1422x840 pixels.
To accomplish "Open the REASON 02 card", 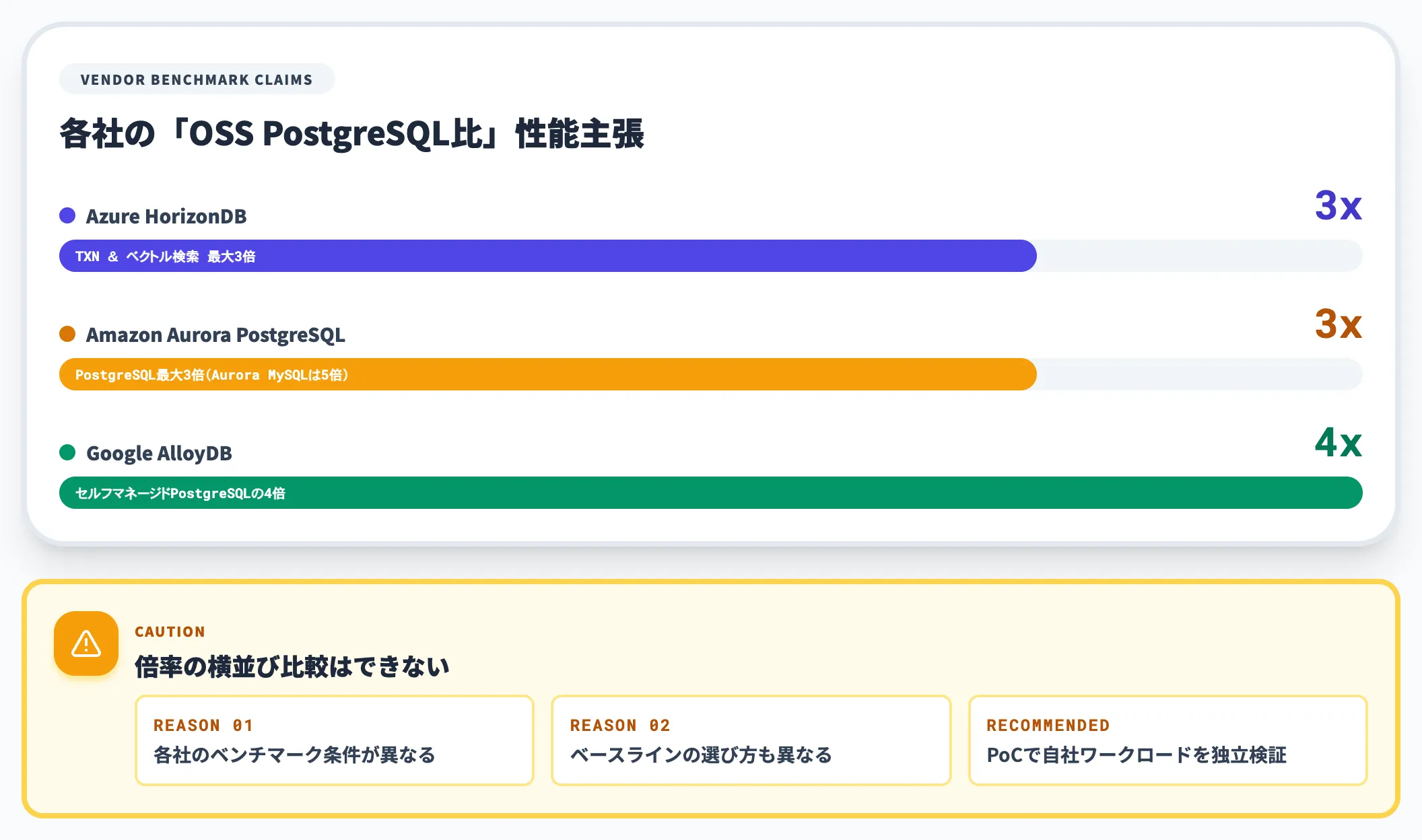I will (751, 740).
